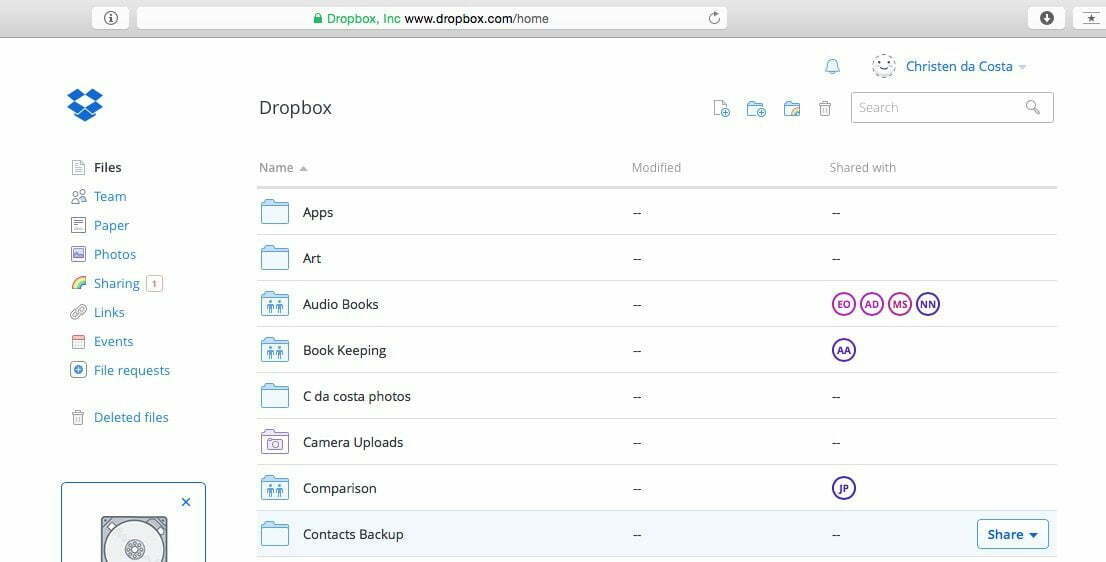1106x562 pixels.
Task: Click the new shared folder icon
Action: tap(792, 108)
